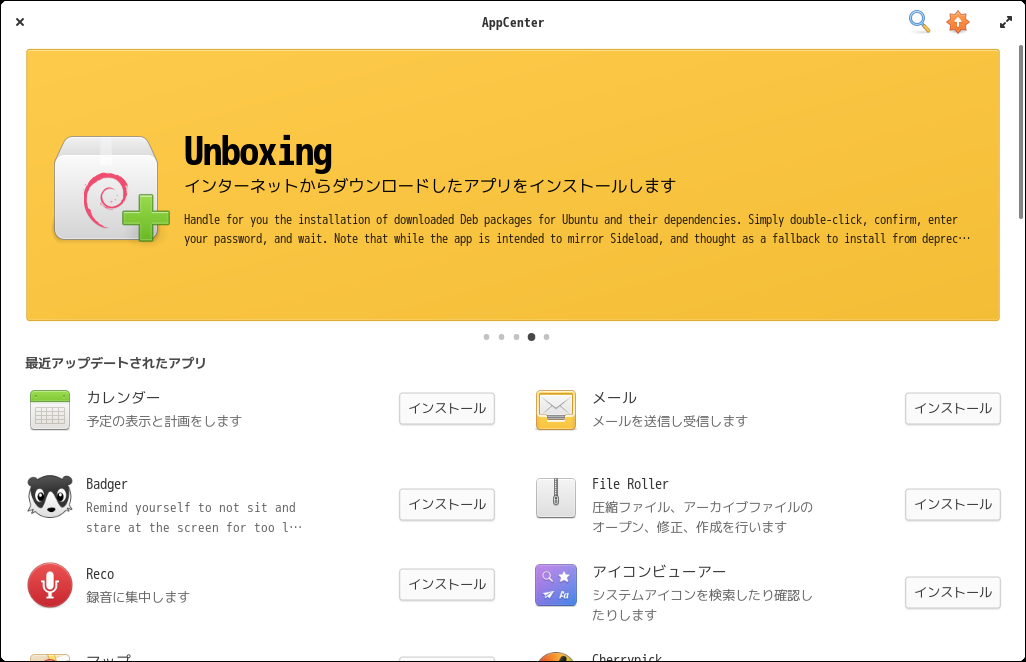This screenshot has height=662, width=1026.
Task: Click the Badger description 'Remind yourself to not sit'
Action: [x=194, y=517]
